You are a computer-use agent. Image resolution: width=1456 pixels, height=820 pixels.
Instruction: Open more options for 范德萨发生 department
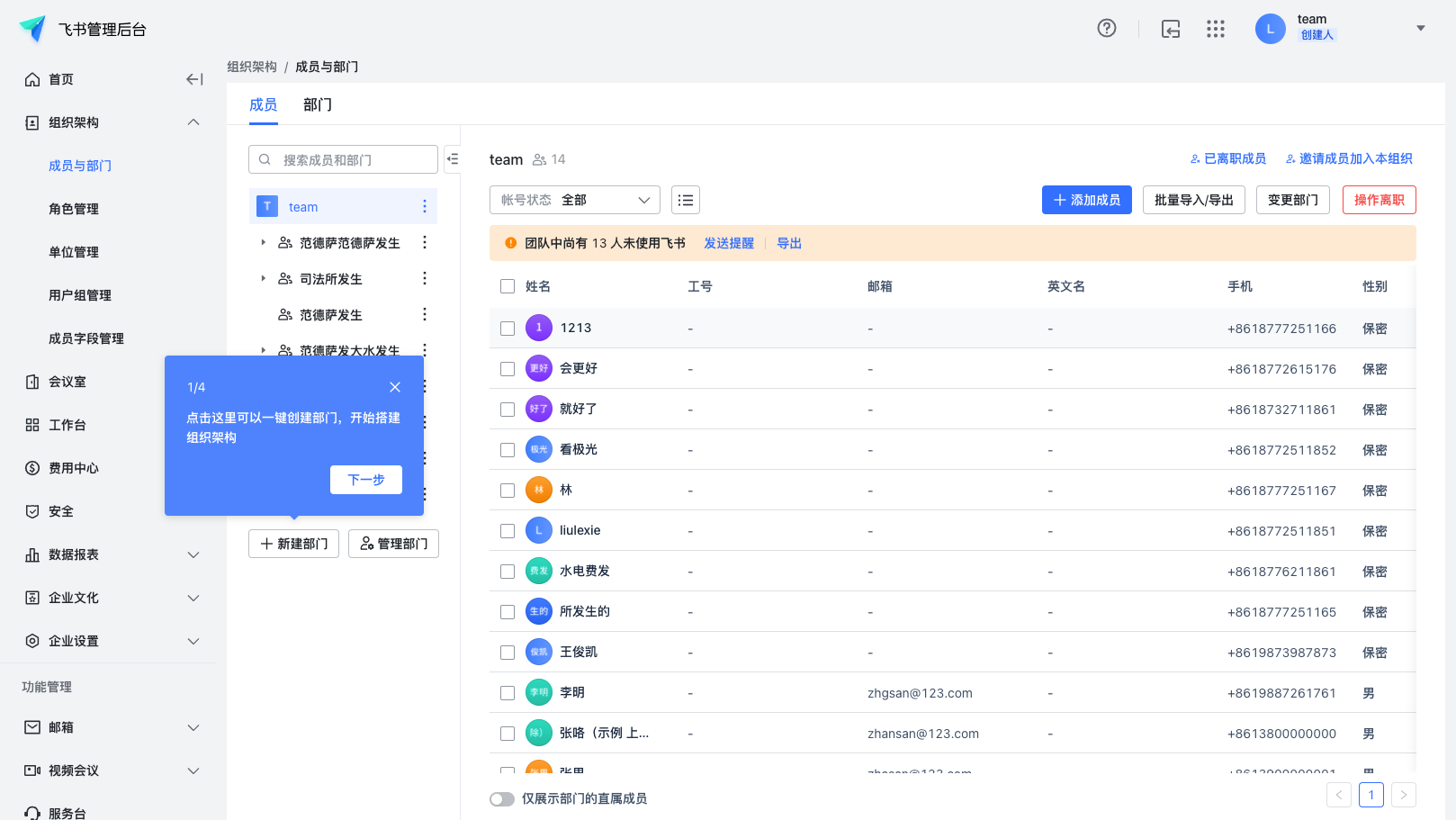click(x=425, y=314)
